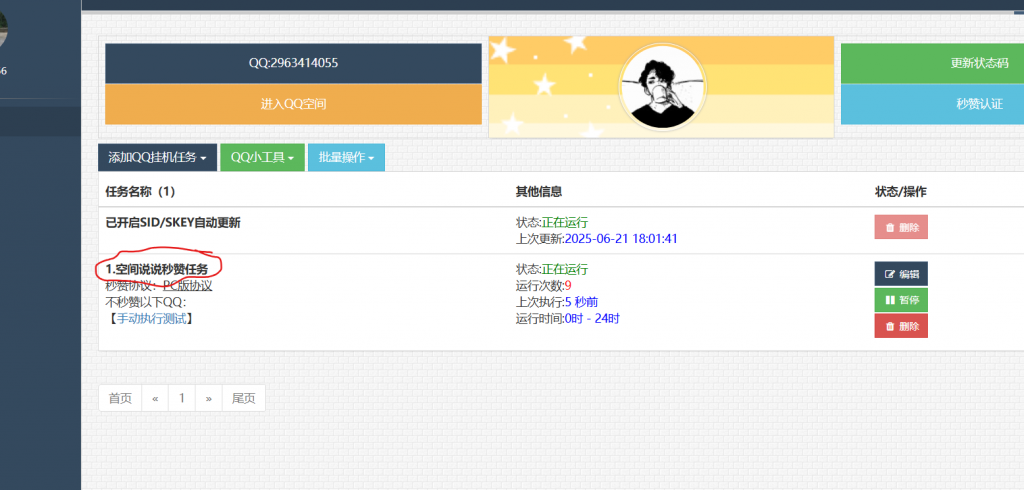Click the faded 删除 button in the SID/SKEY row
Image resolution: width=1024 pixels, height=490 pixels.
point(901,227)
